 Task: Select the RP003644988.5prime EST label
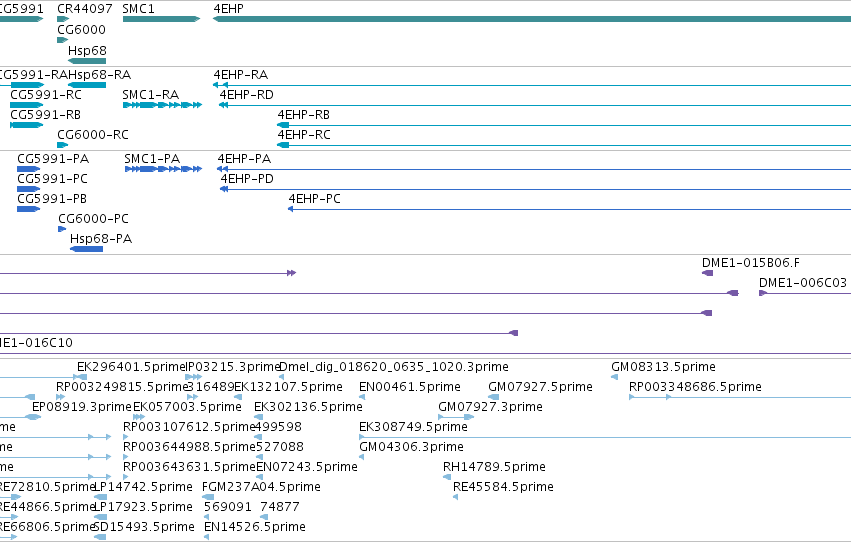[189, 447]
